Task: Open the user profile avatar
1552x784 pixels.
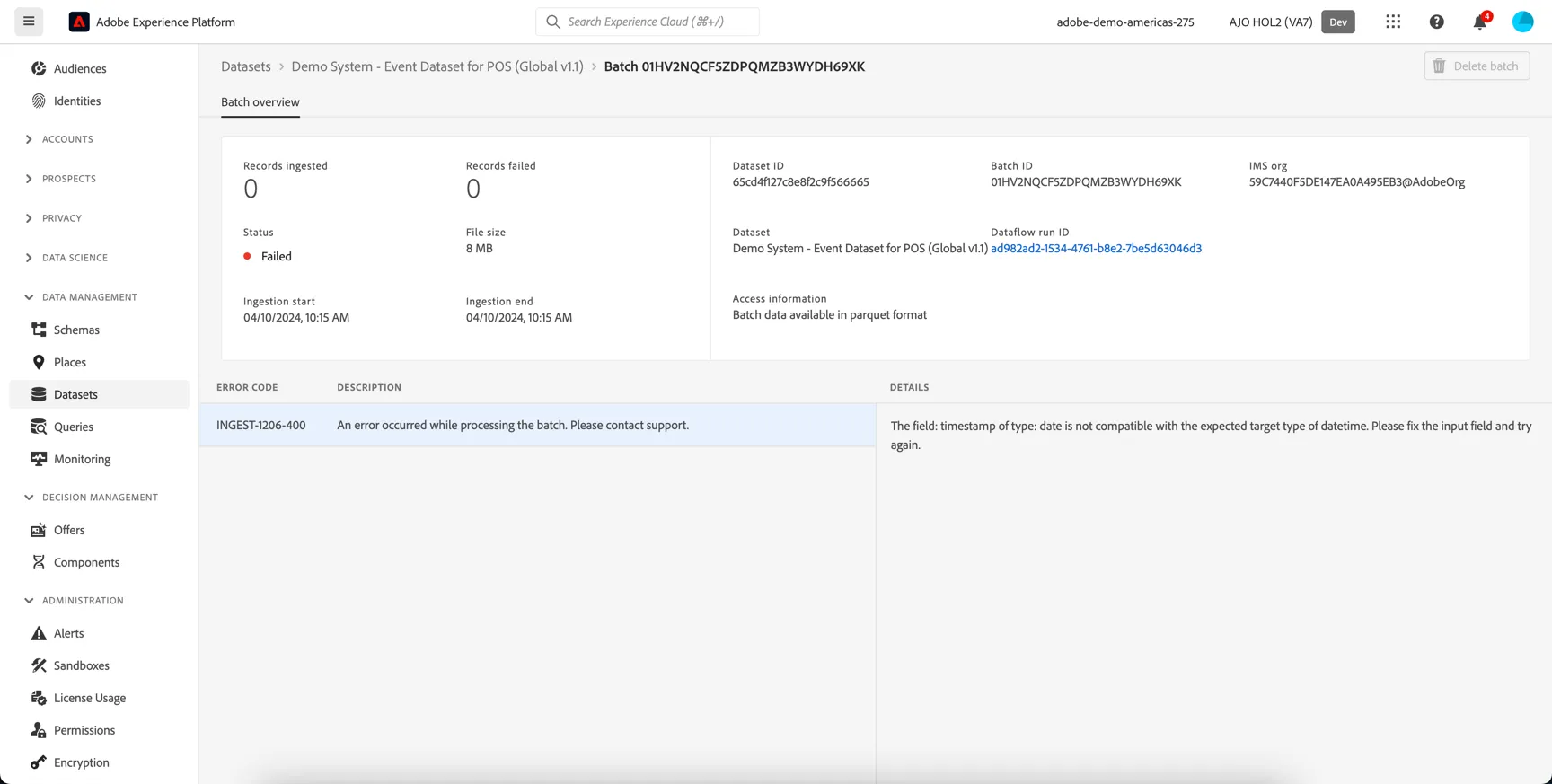Action: pos(1523,22)
